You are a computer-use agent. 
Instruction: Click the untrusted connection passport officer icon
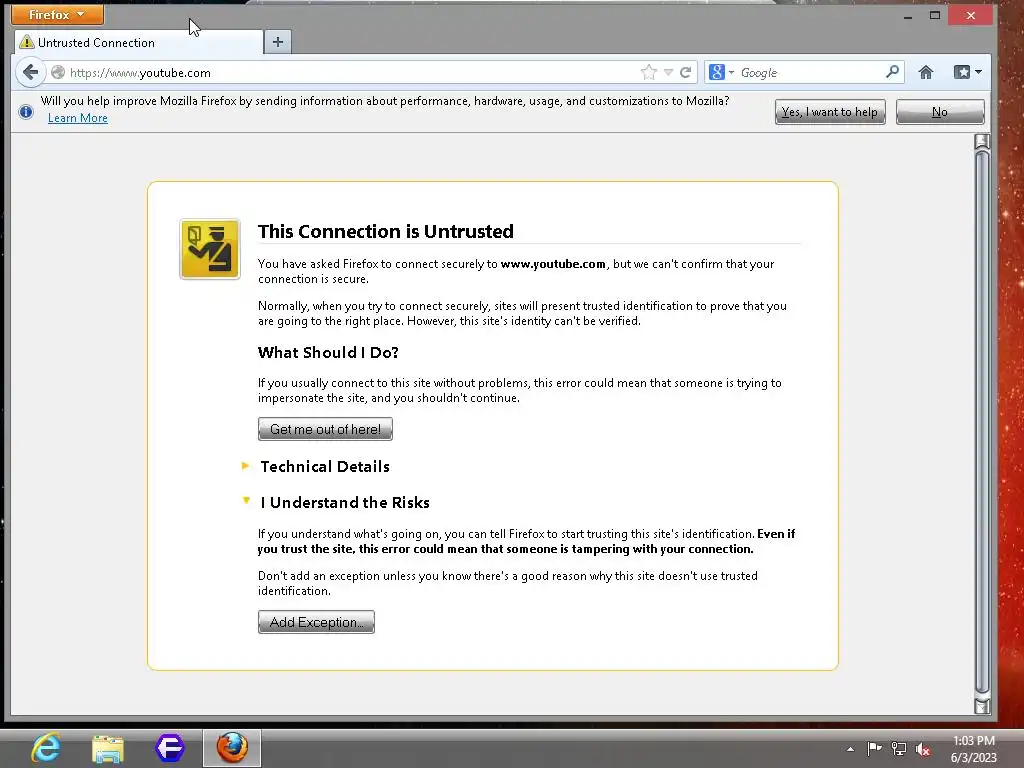pyautogui.click(x=210, y=249)
